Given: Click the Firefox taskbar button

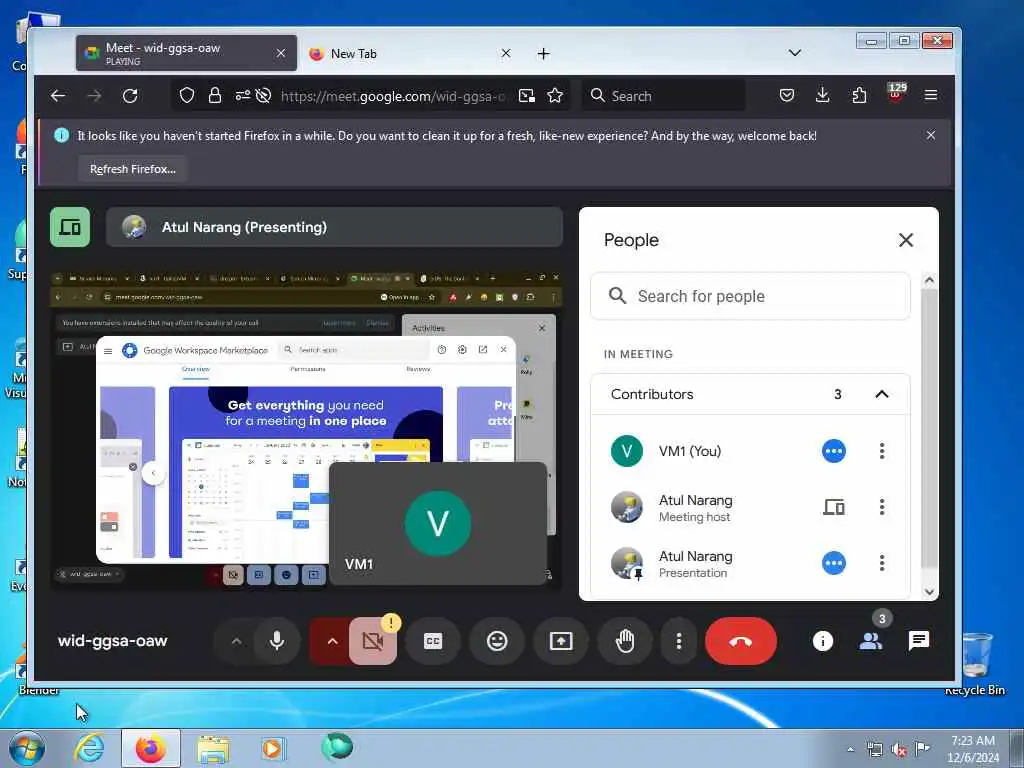Looking at the screenshot, I should pos(151,748).
